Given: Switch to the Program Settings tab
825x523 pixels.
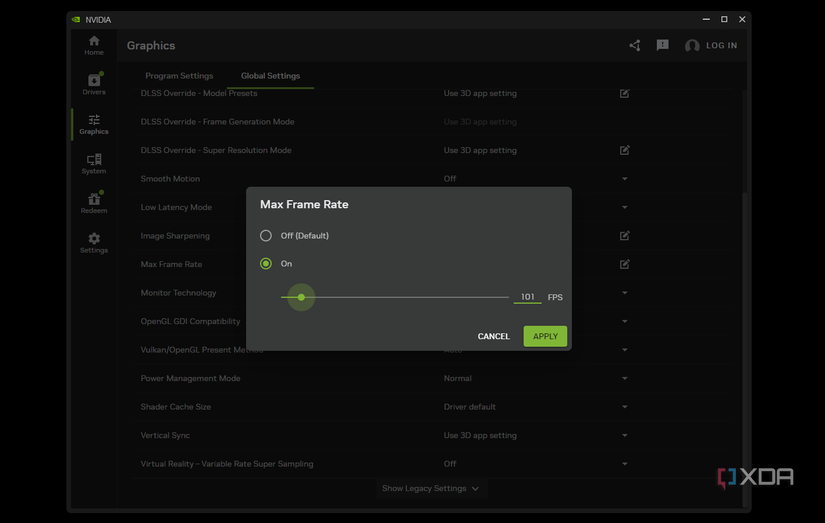Looking at the screenshot, I should (179, 76).
